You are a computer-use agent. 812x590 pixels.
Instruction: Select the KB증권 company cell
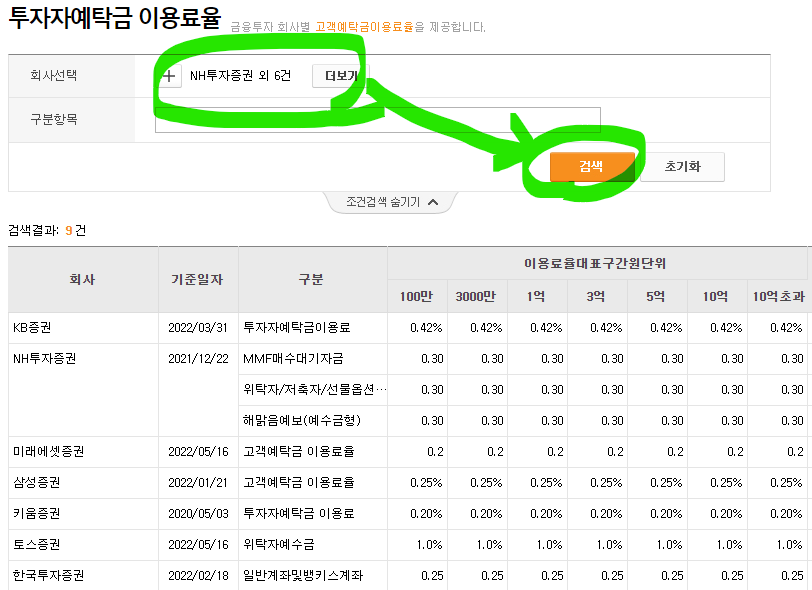[83, 328]
